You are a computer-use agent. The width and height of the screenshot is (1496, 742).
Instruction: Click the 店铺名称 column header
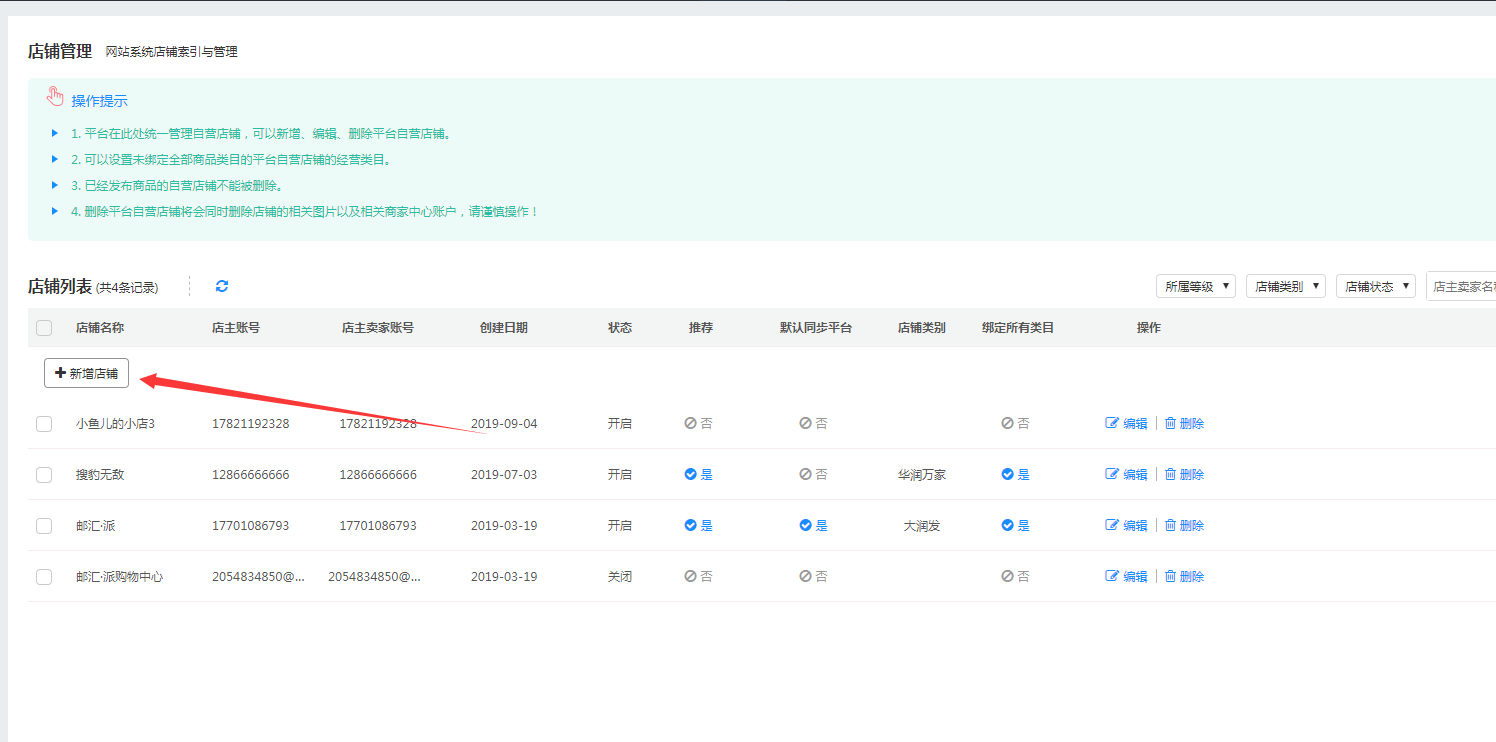pos(100,328)
